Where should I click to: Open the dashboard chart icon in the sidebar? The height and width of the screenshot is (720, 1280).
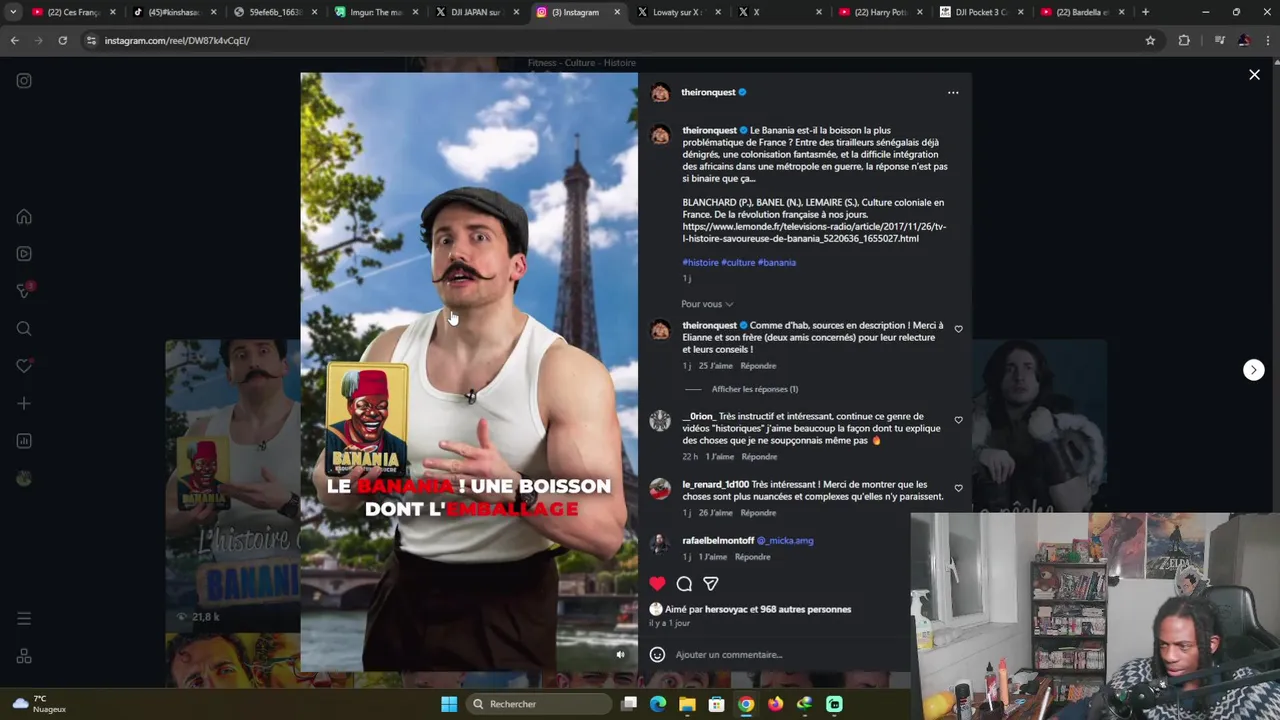[x=24, y=441]
